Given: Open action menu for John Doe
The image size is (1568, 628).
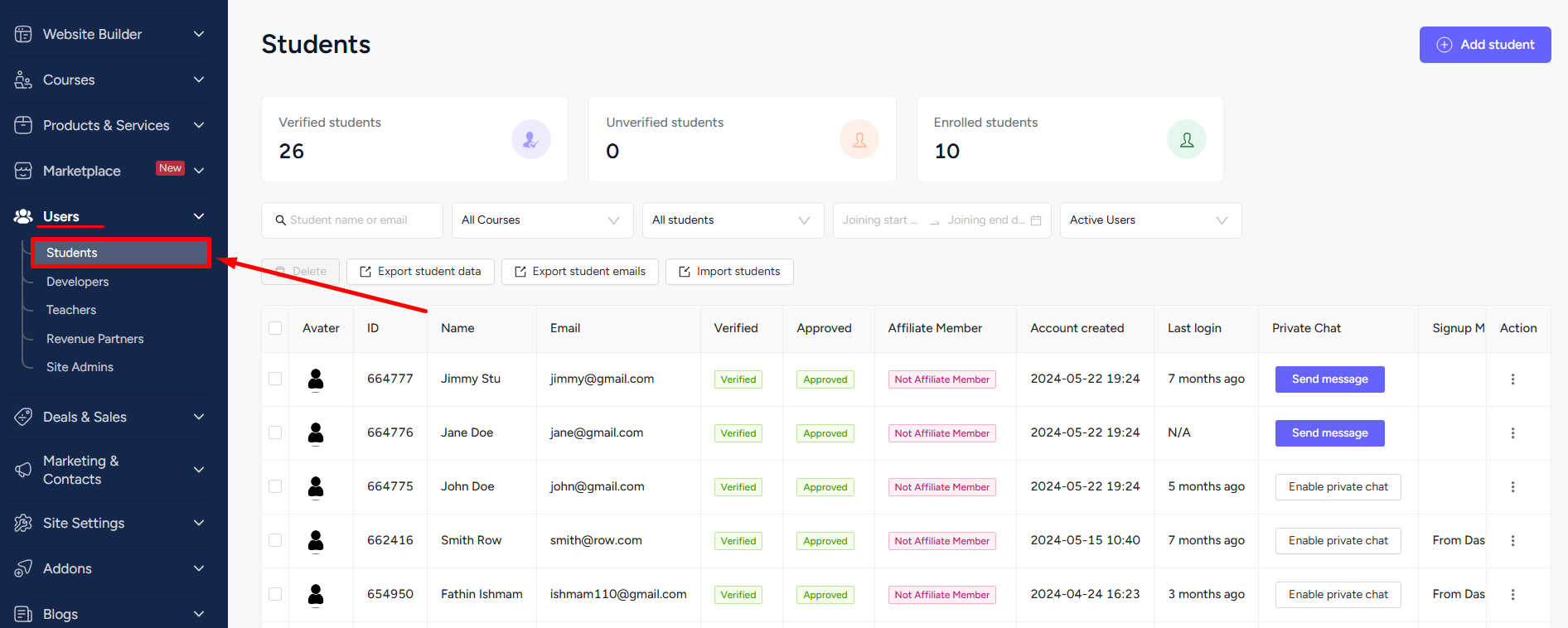Looking at the screenshot, I should click(x=1512, y=486).
